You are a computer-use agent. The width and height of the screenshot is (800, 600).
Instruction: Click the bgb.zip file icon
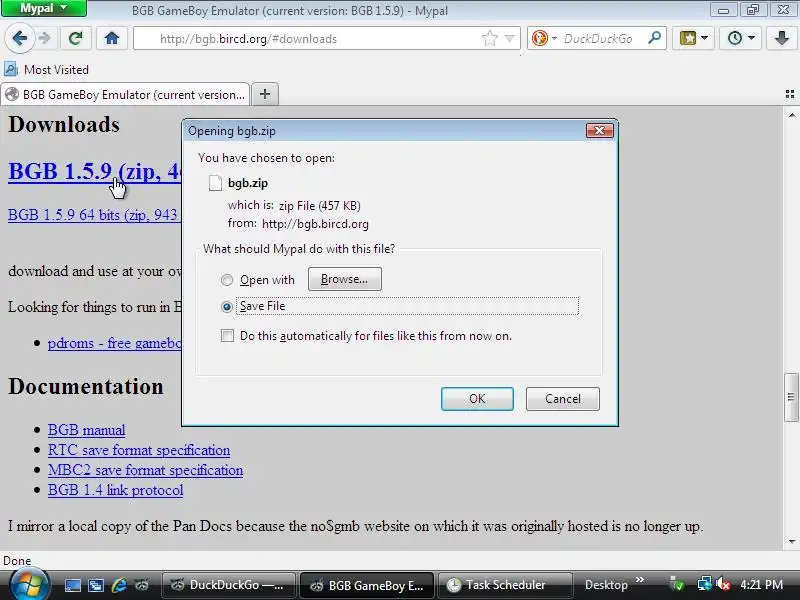215,183
